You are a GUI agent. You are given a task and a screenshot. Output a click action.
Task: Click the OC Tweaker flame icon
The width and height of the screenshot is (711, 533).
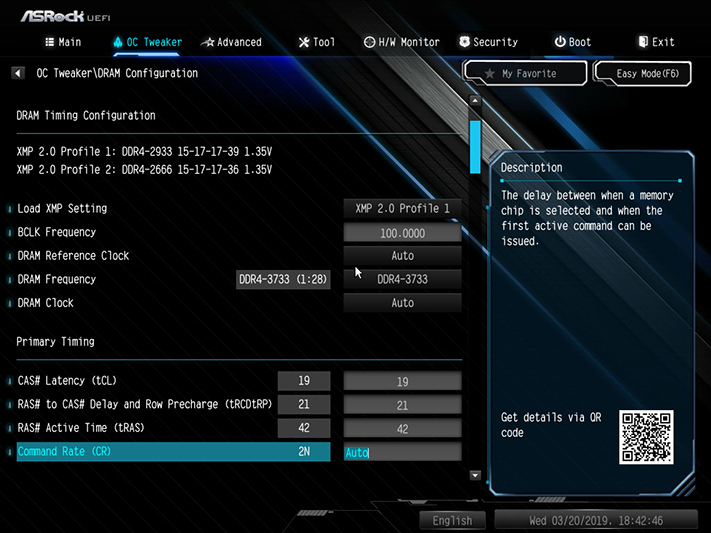pyautogui.click(x=118, y=42)
